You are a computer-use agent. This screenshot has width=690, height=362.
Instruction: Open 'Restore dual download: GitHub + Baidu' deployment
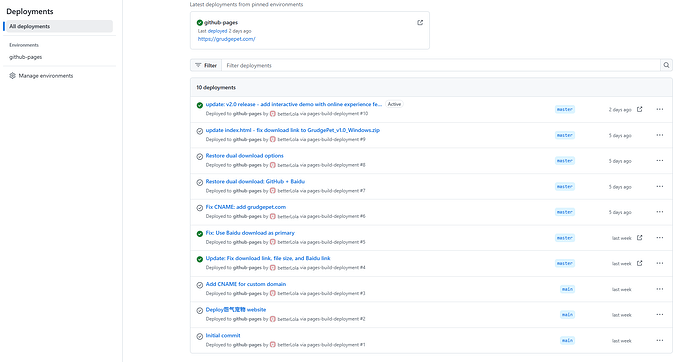[x=255, y=181]
